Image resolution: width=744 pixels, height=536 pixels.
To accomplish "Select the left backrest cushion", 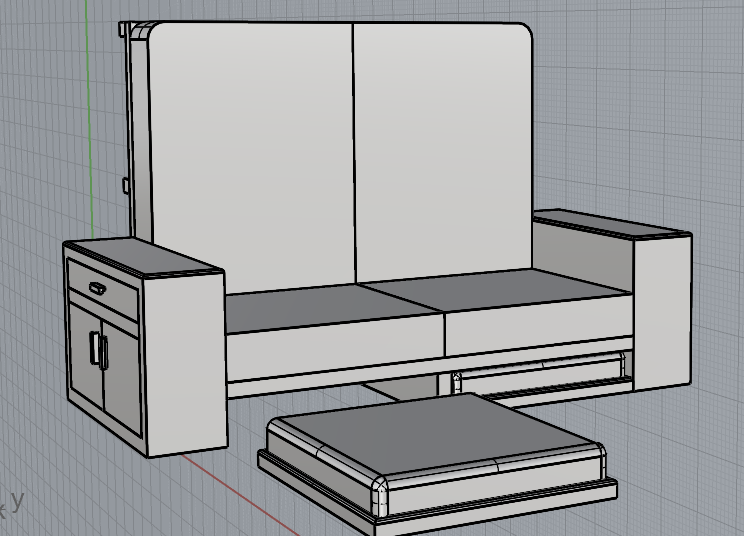I will [250, 150].
